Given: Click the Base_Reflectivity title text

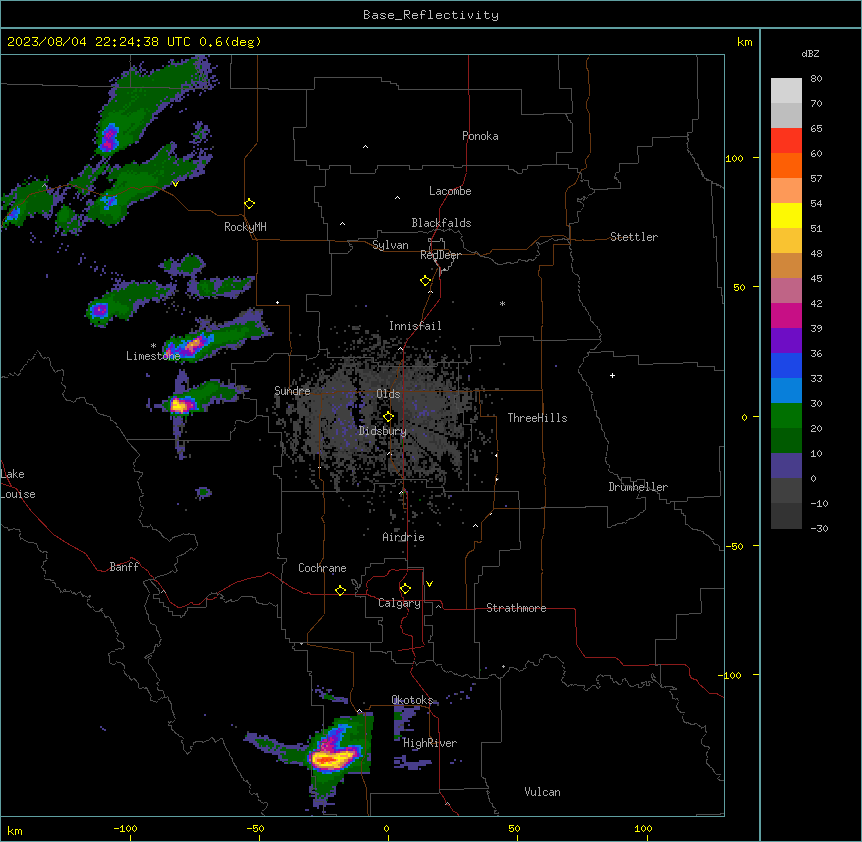Looking at the screenshot, I should pyautogui.click(x=431, y=15).
